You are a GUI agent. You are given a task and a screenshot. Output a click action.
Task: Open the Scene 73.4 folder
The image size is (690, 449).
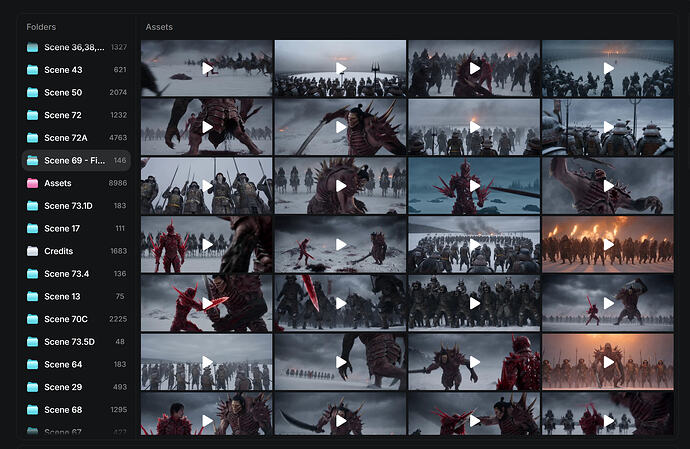click(76, 274)
